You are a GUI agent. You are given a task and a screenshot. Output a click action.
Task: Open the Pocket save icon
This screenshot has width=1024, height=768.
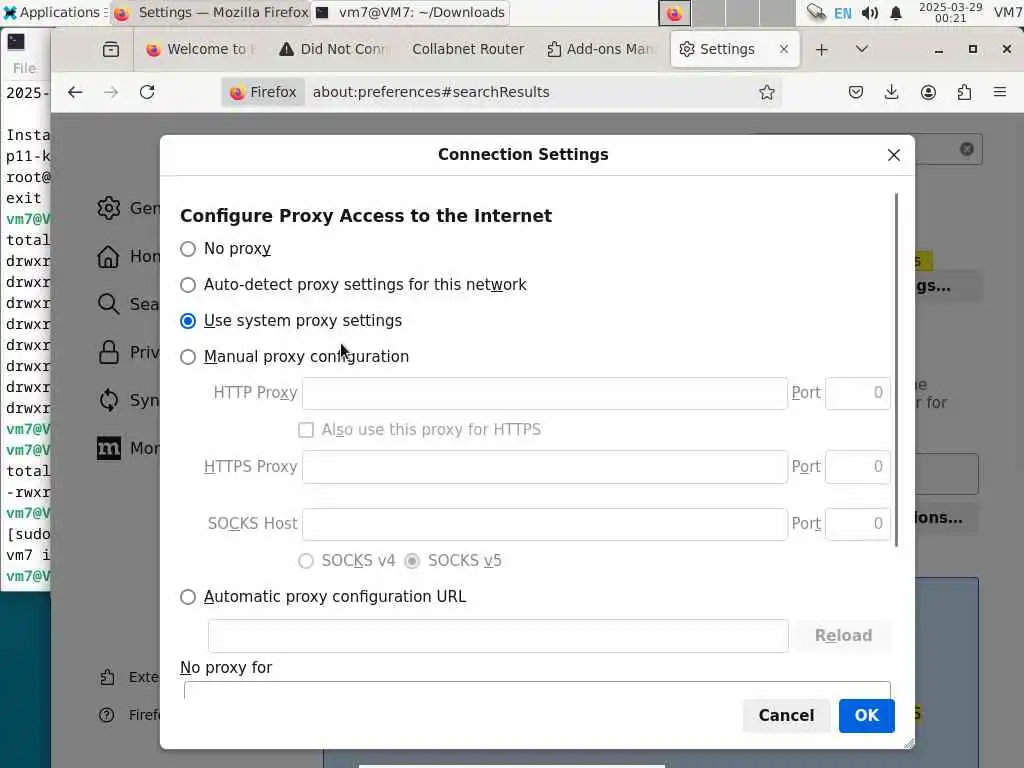pos(856,92)
